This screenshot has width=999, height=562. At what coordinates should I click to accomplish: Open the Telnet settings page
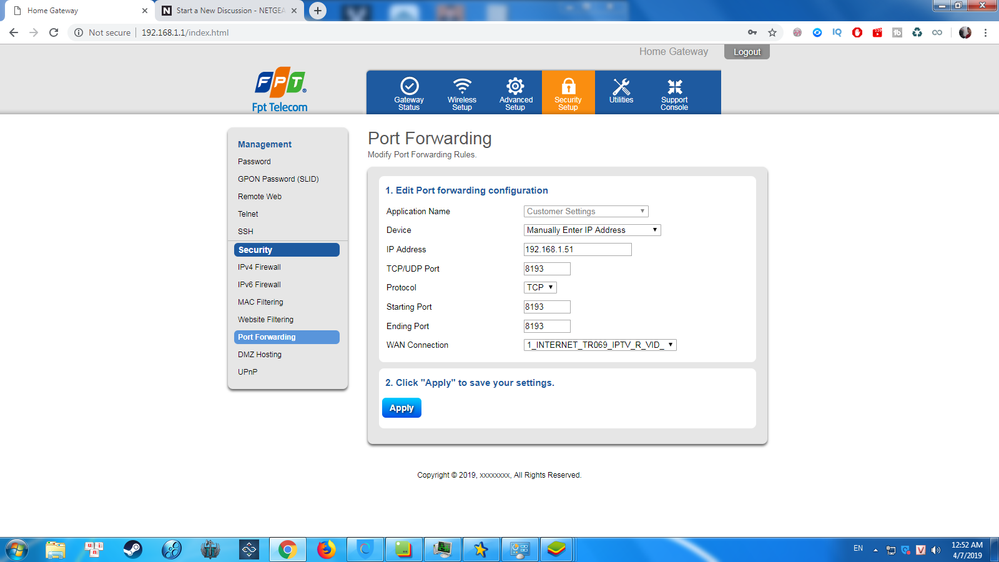coord(248,214)
